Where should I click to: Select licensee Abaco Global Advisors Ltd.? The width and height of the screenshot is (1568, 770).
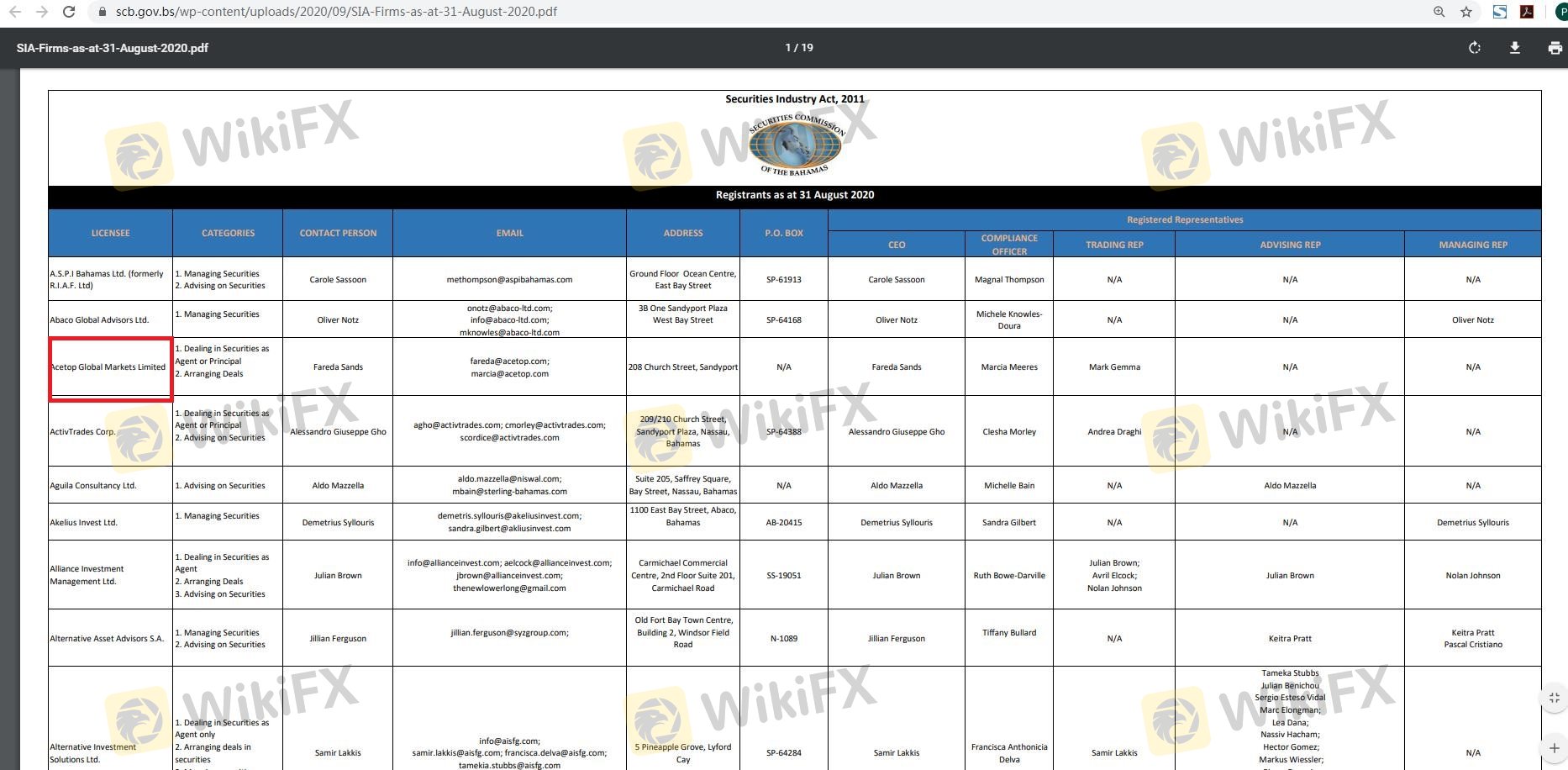(x=99, y=320)
